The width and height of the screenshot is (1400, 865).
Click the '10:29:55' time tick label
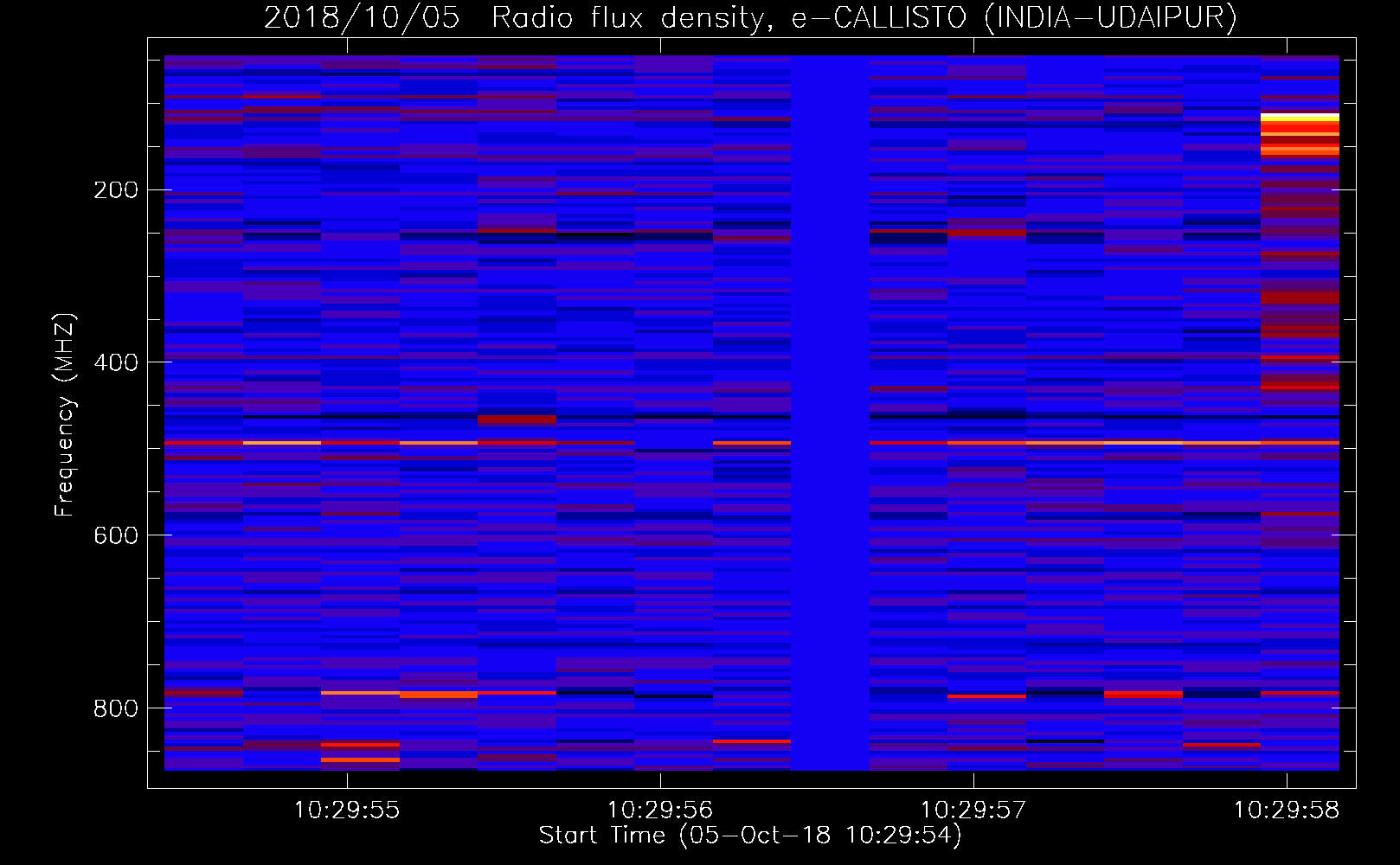pos(347,811)
